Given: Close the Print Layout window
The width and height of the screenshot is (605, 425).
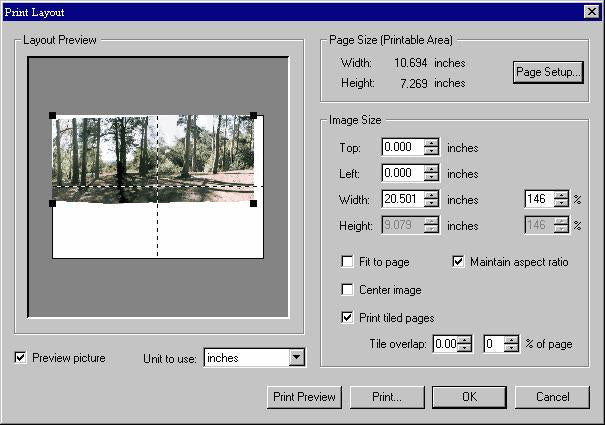Looking at the screenshot, I should [591, 11].
